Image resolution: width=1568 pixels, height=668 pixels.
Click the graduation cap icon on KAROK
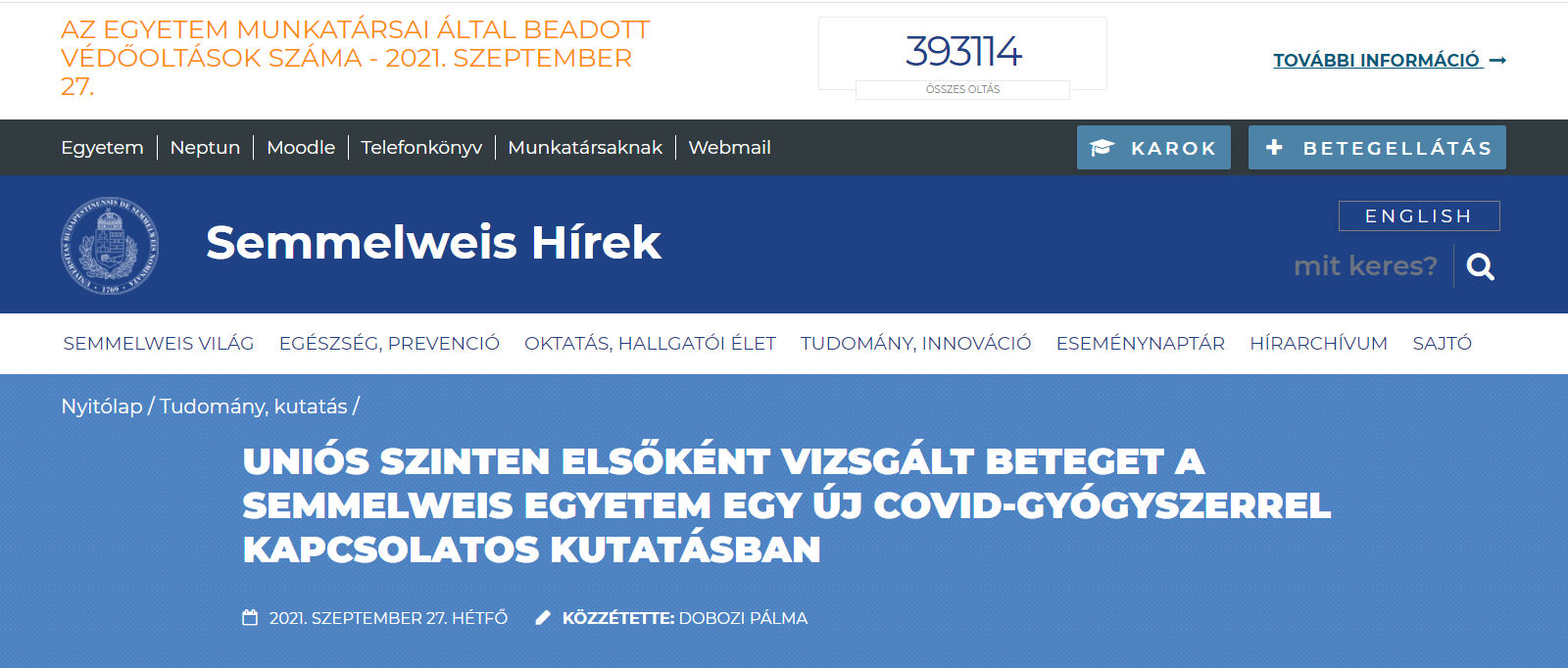click(x=1102, y=148)
